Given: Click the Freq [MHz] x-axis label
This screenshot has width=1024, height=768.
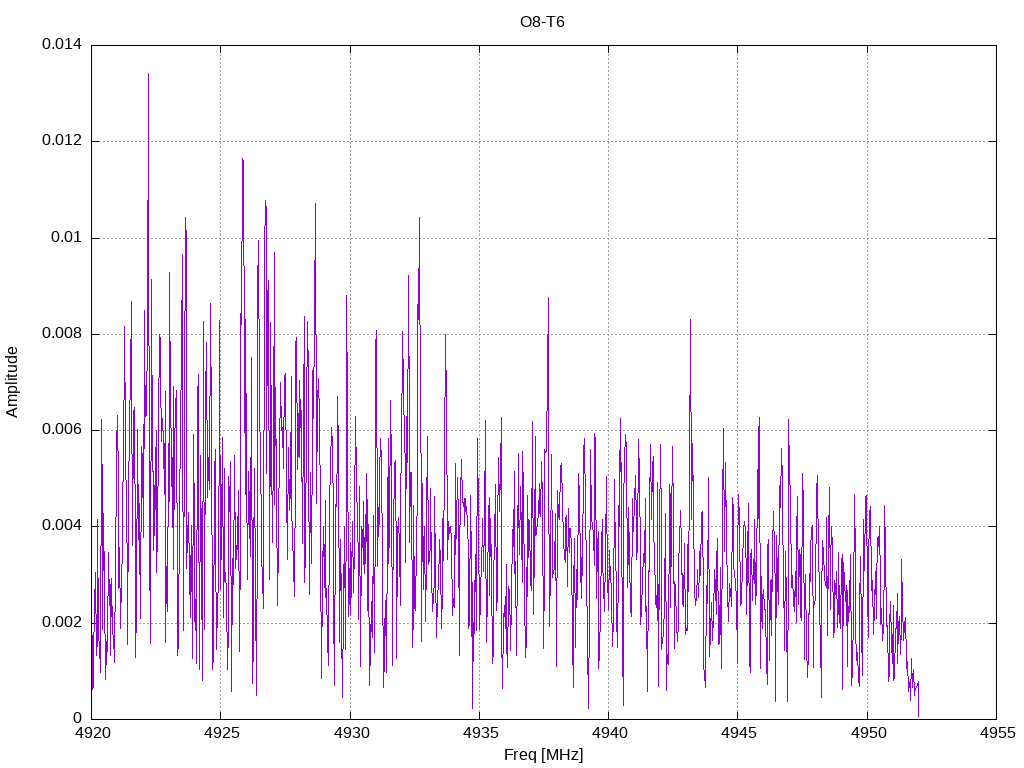Looking at the screenshot, I should [x=543, y=755].
